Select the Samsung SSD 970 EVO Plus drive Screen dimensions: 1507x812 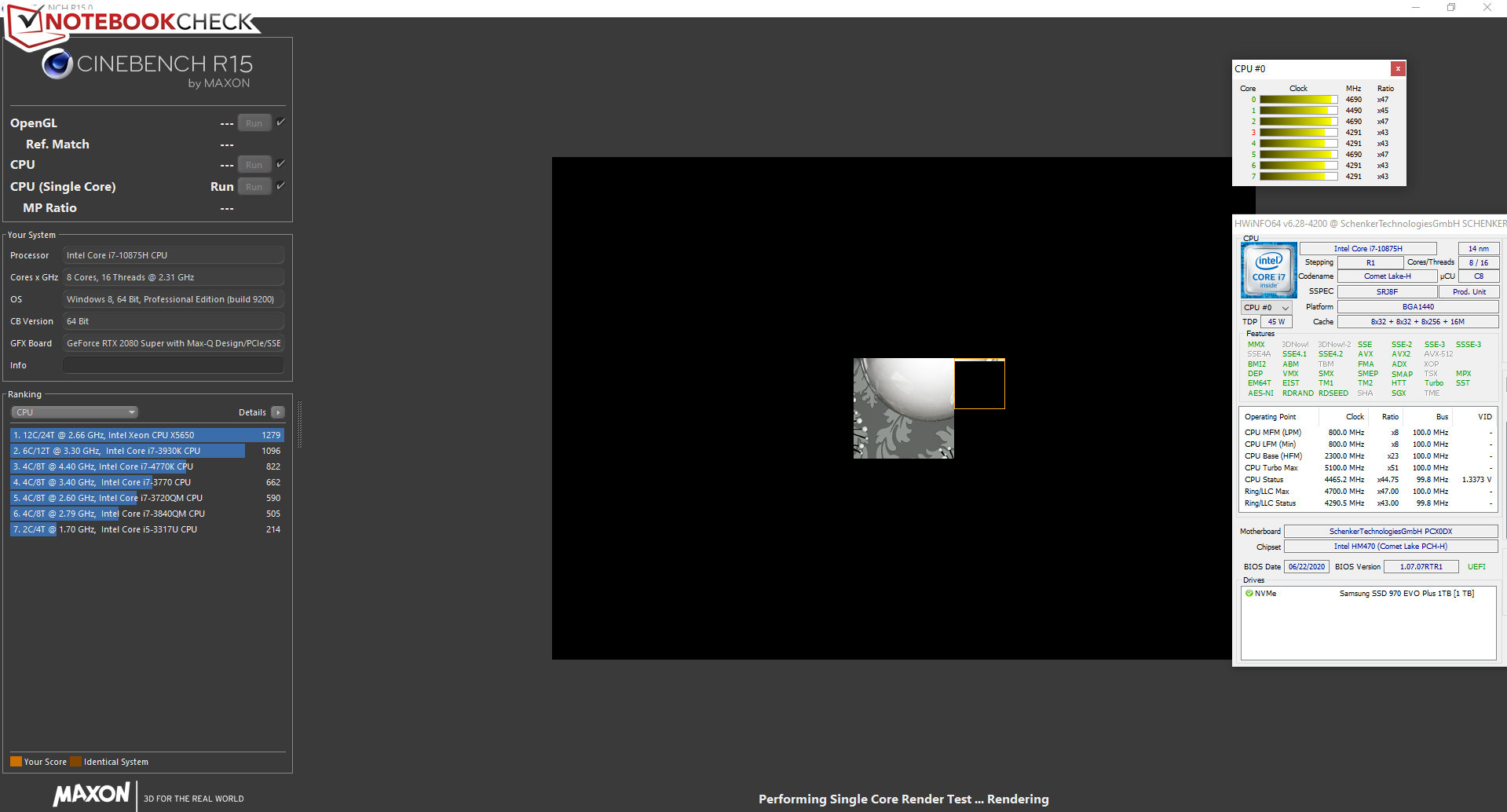pyautogui.click(x=1368, y=594)
